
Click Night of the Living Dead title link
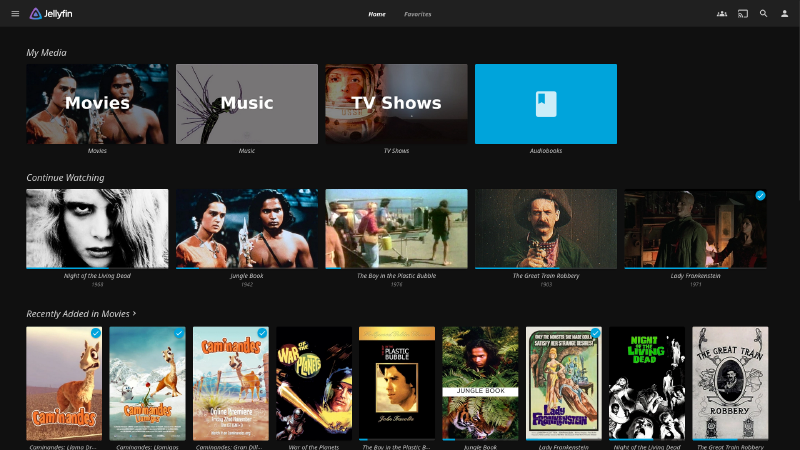[x=97, y=275]
